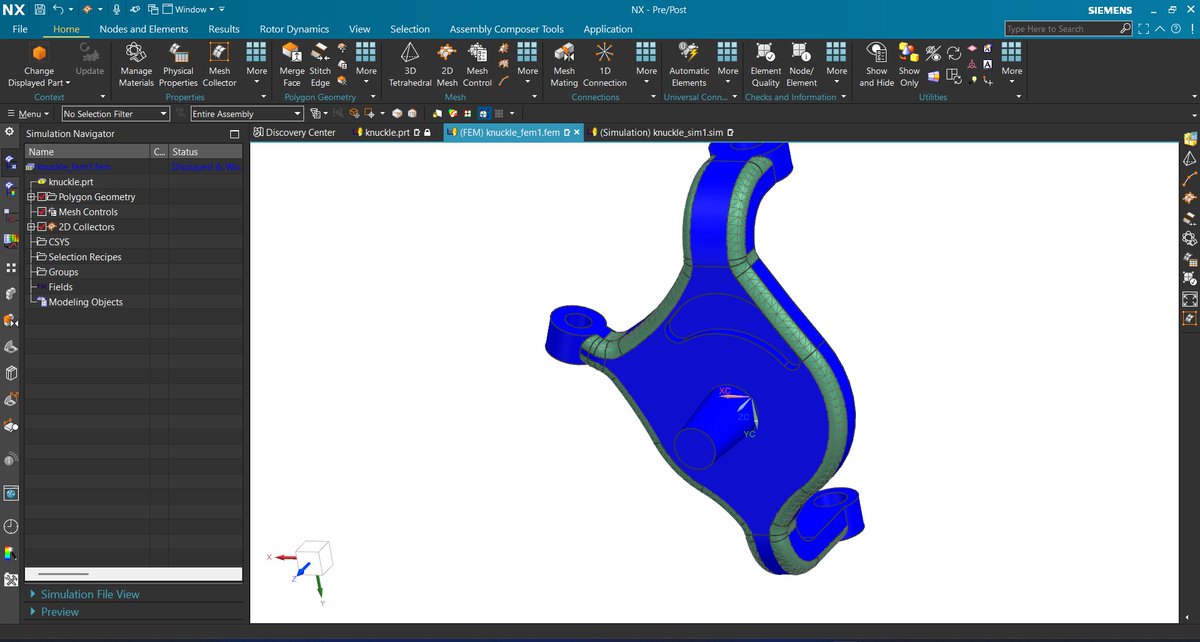Create a 3D Tetrahedral mesh

point(410,65)
